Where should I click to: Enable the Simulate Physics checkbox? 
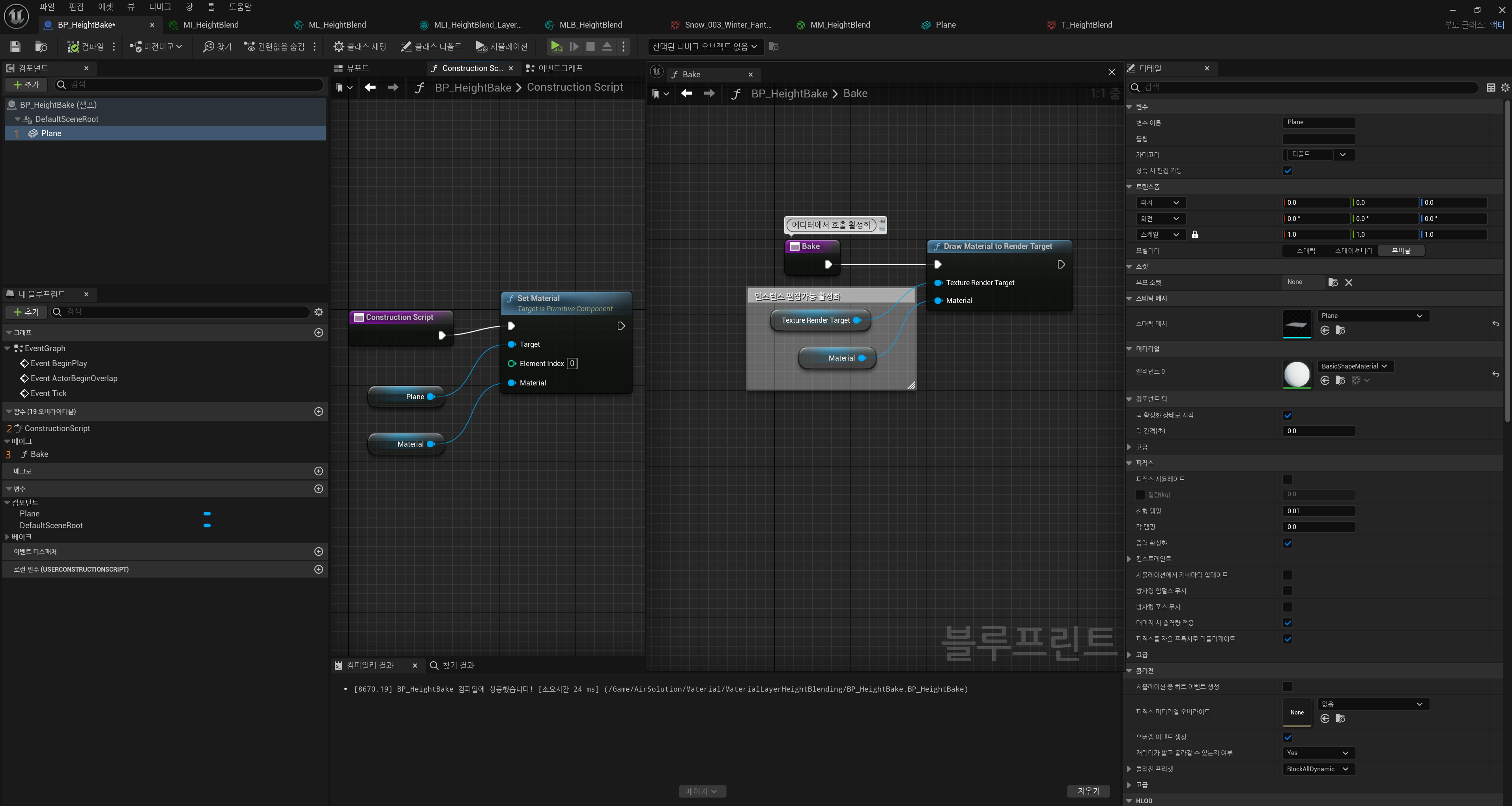1287,479
